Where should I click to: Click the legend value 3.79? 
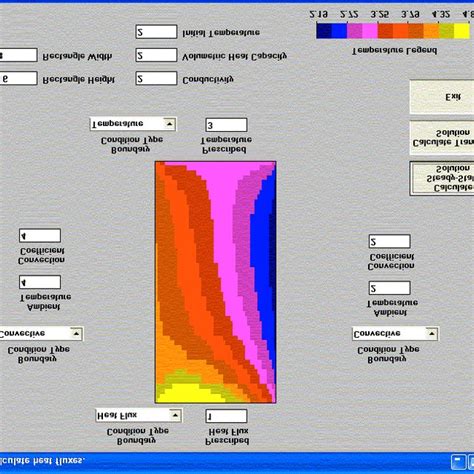410,14
